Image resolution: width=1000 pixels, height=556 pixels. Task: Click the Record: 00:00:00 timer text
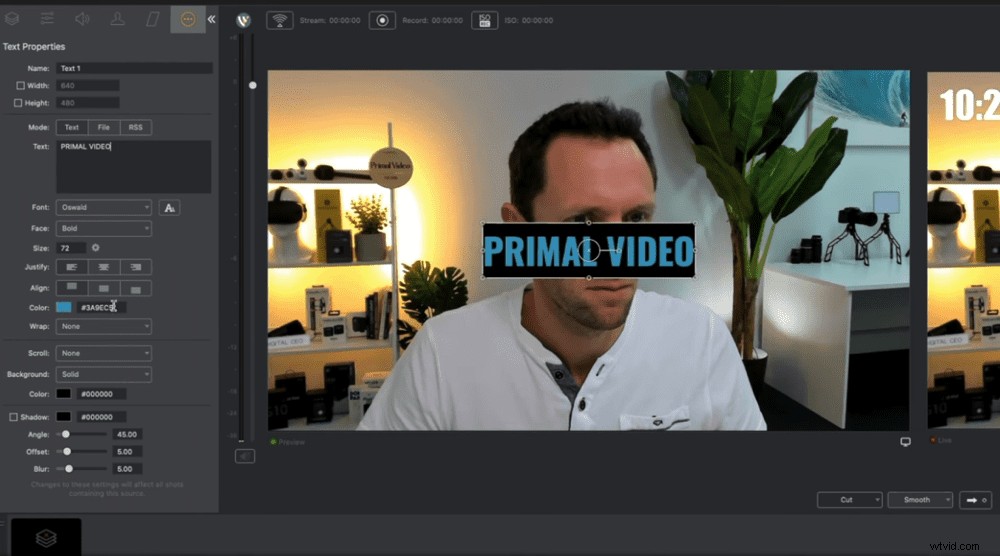432,20
